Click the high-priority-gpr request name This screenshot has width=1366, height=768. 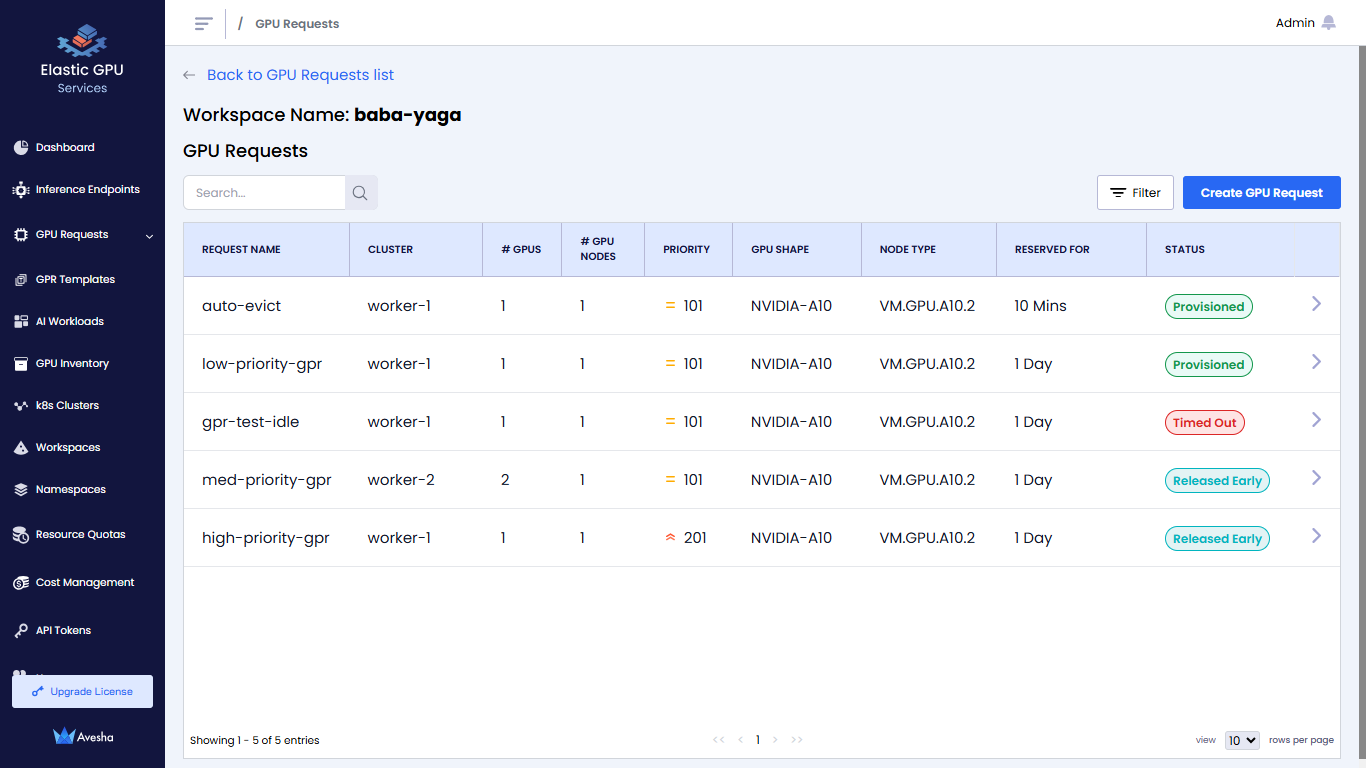tap(266, 538)
